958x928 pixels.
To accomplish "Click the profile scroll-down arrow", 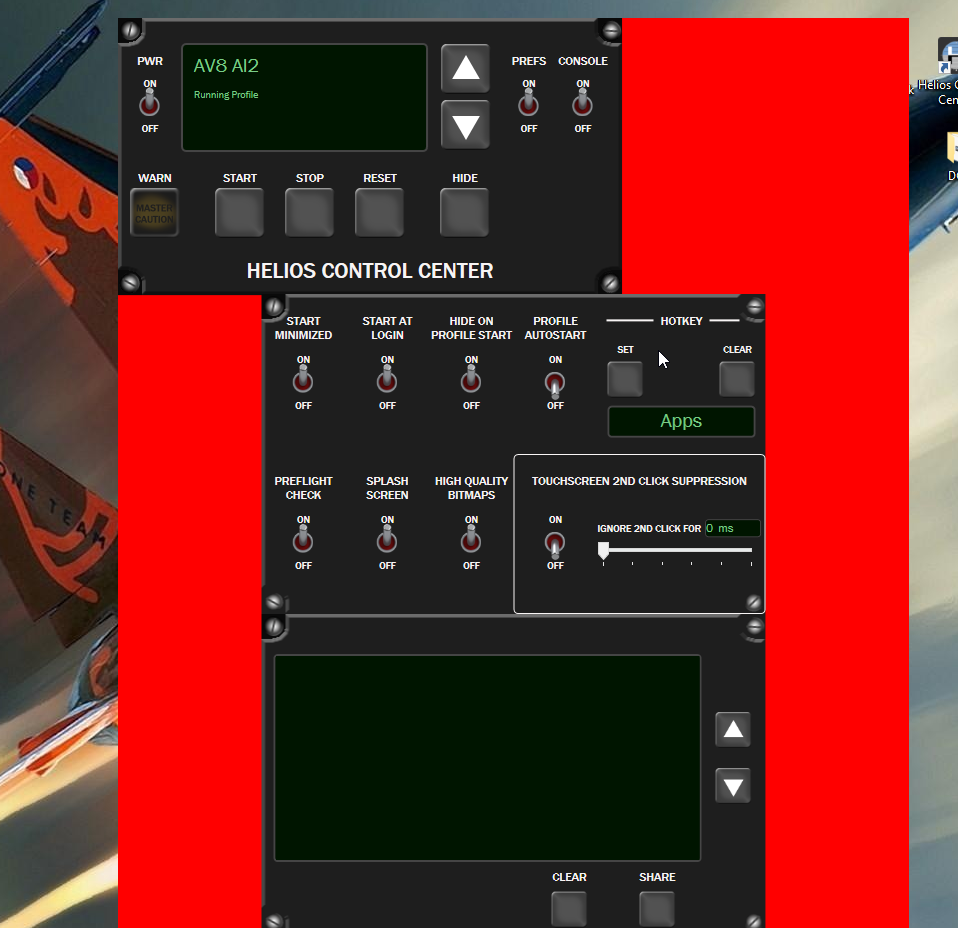I will (464, 124).
